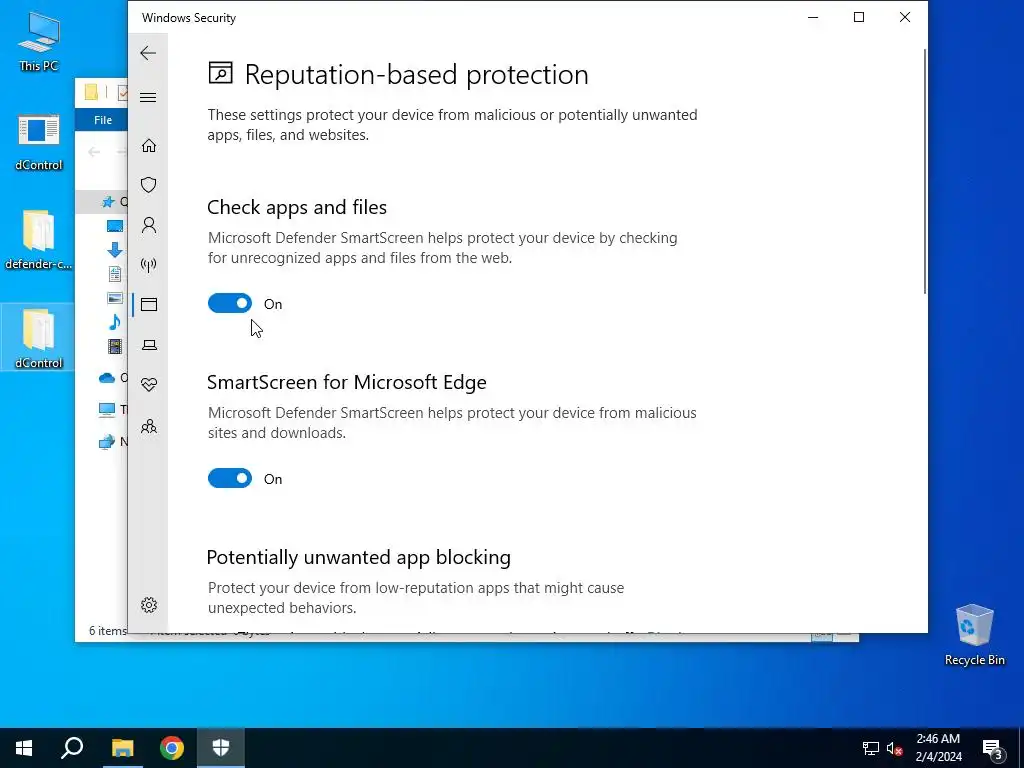
Task: Open notification Action Center icon
Action: point(992,748)
